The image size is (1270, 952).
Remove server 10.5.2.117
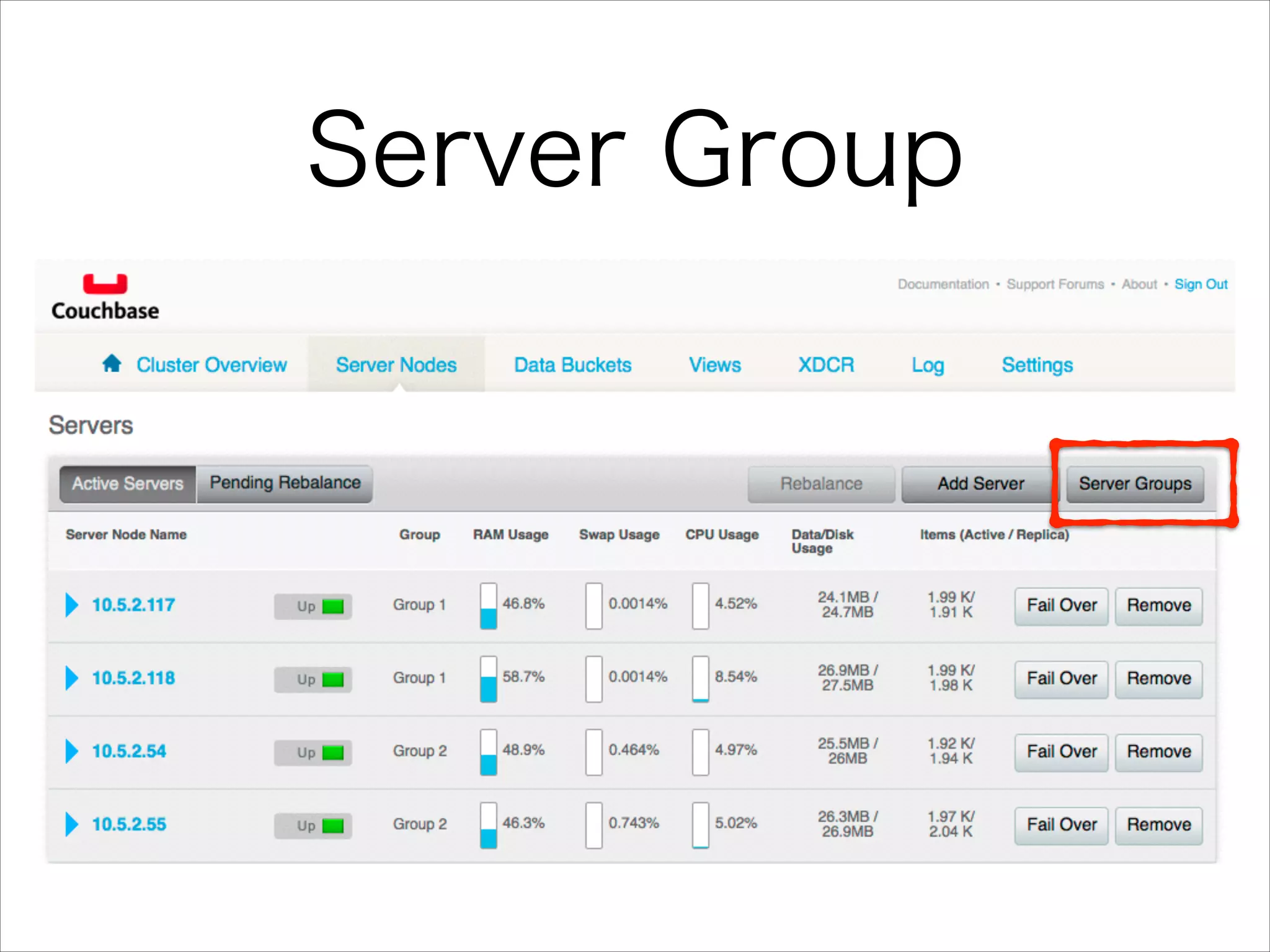coord(1158,606)
